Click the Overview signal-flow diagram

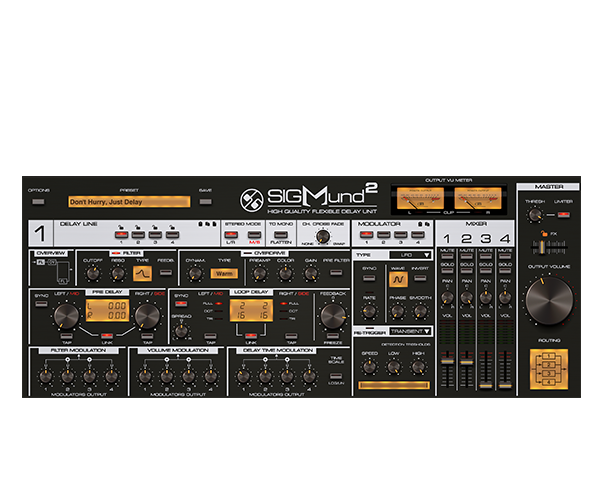pos(54,272)
